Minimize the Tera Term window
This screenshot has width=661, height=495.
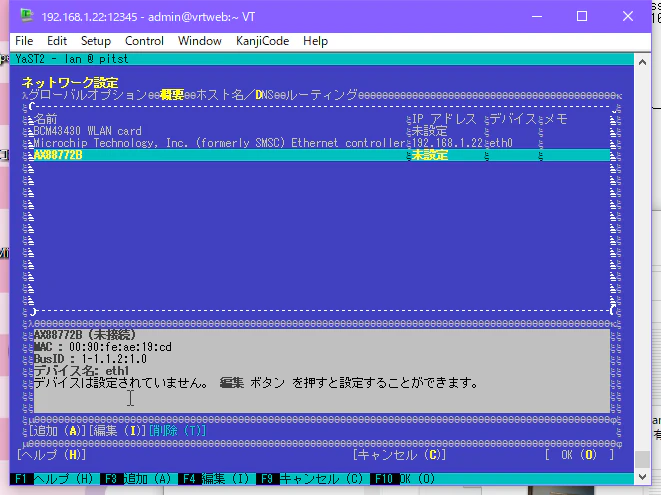tap(537, 16)
